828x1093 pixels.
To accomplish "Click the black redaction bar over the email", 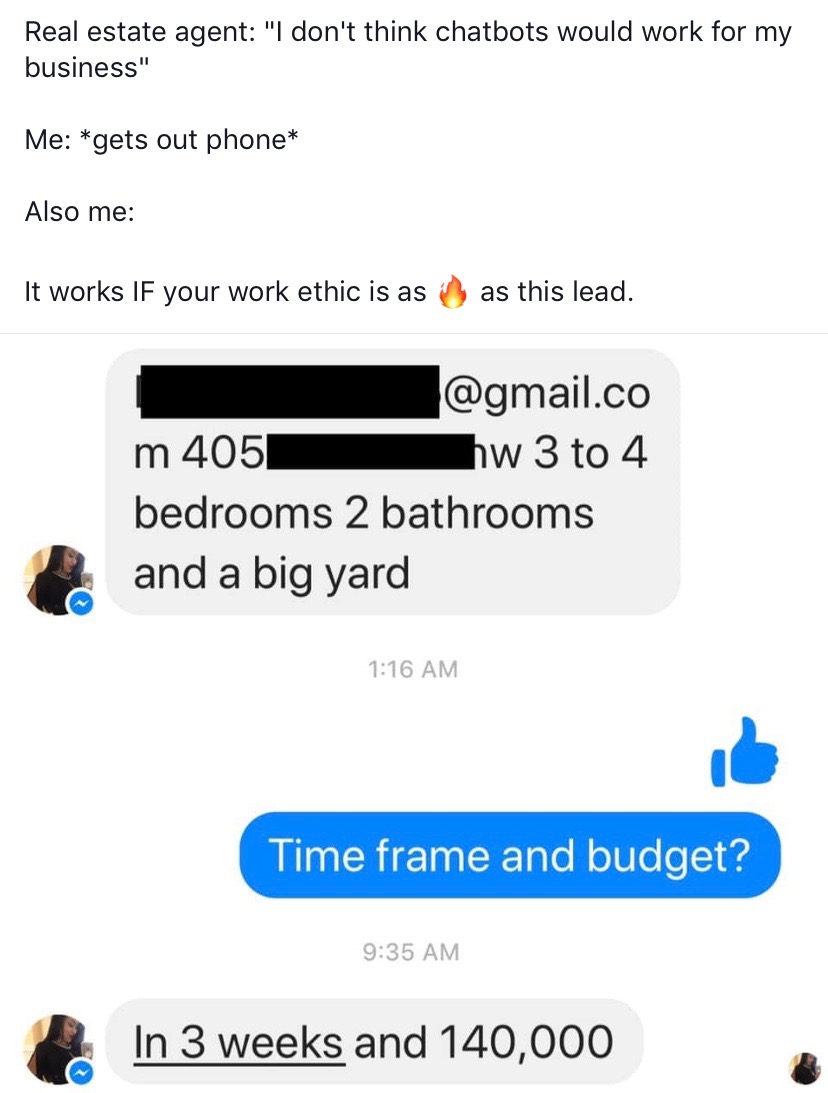I will coord(289,392).
